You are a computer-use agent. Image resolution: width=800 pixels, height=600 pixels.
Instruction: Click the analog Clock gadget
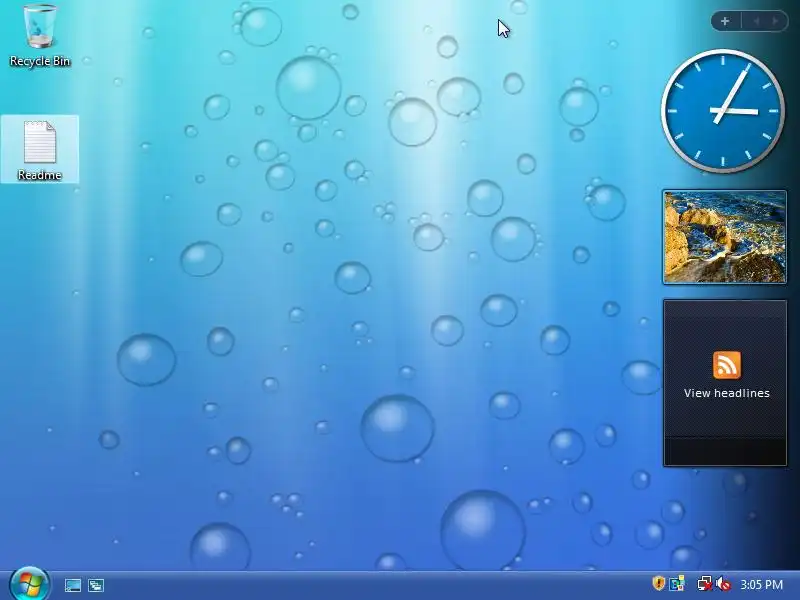[x=723, y=111]
